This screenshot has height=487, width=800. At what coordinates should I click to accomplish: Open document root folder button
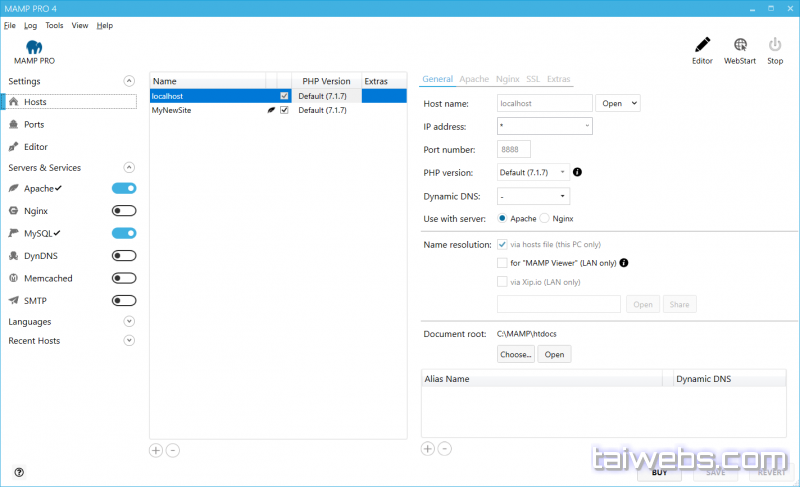(x=554, y=354)
